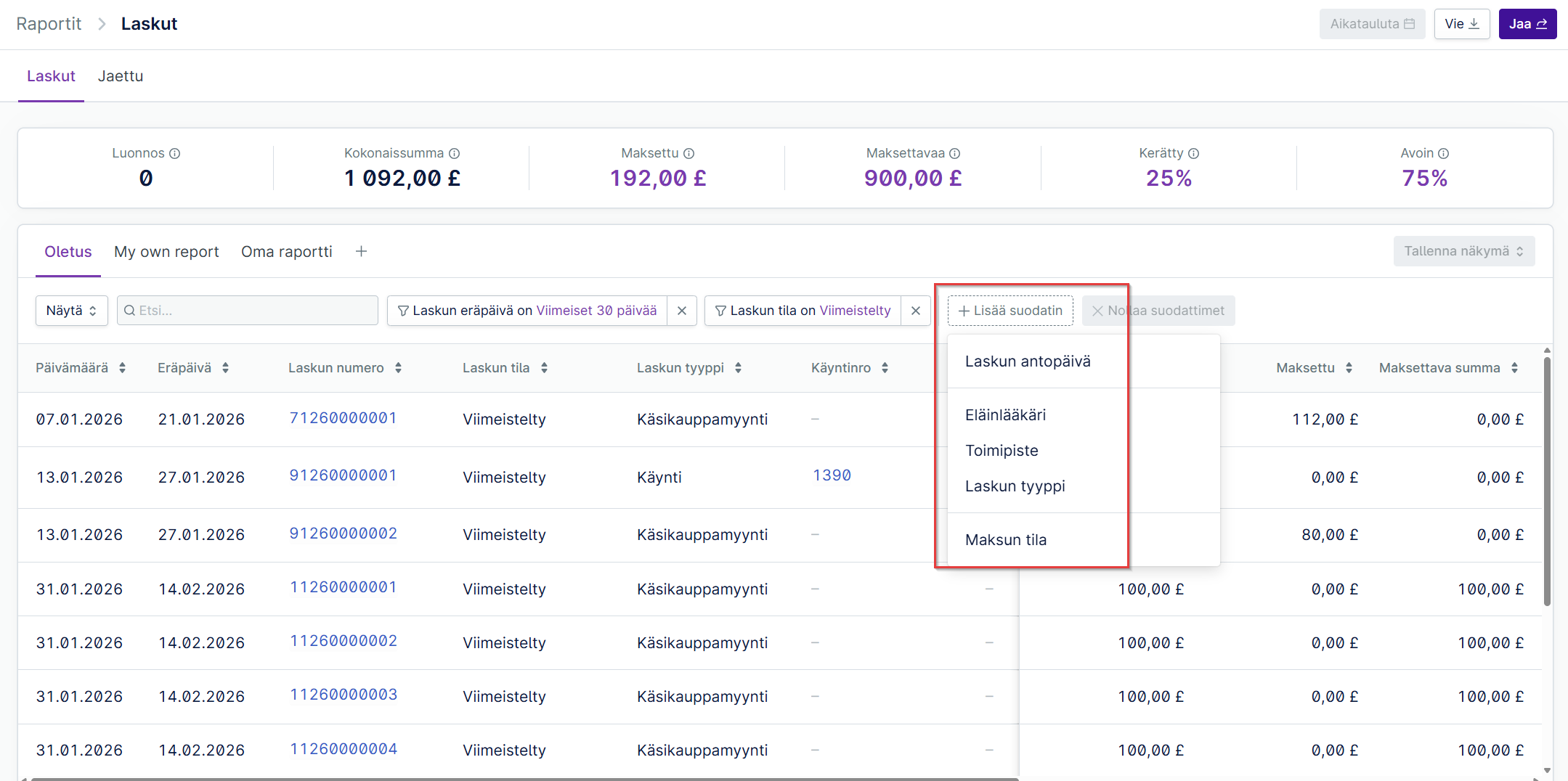Open visit number 1390
The height and width of the screenshot is (781, 1568).
(x=832, y=475)
